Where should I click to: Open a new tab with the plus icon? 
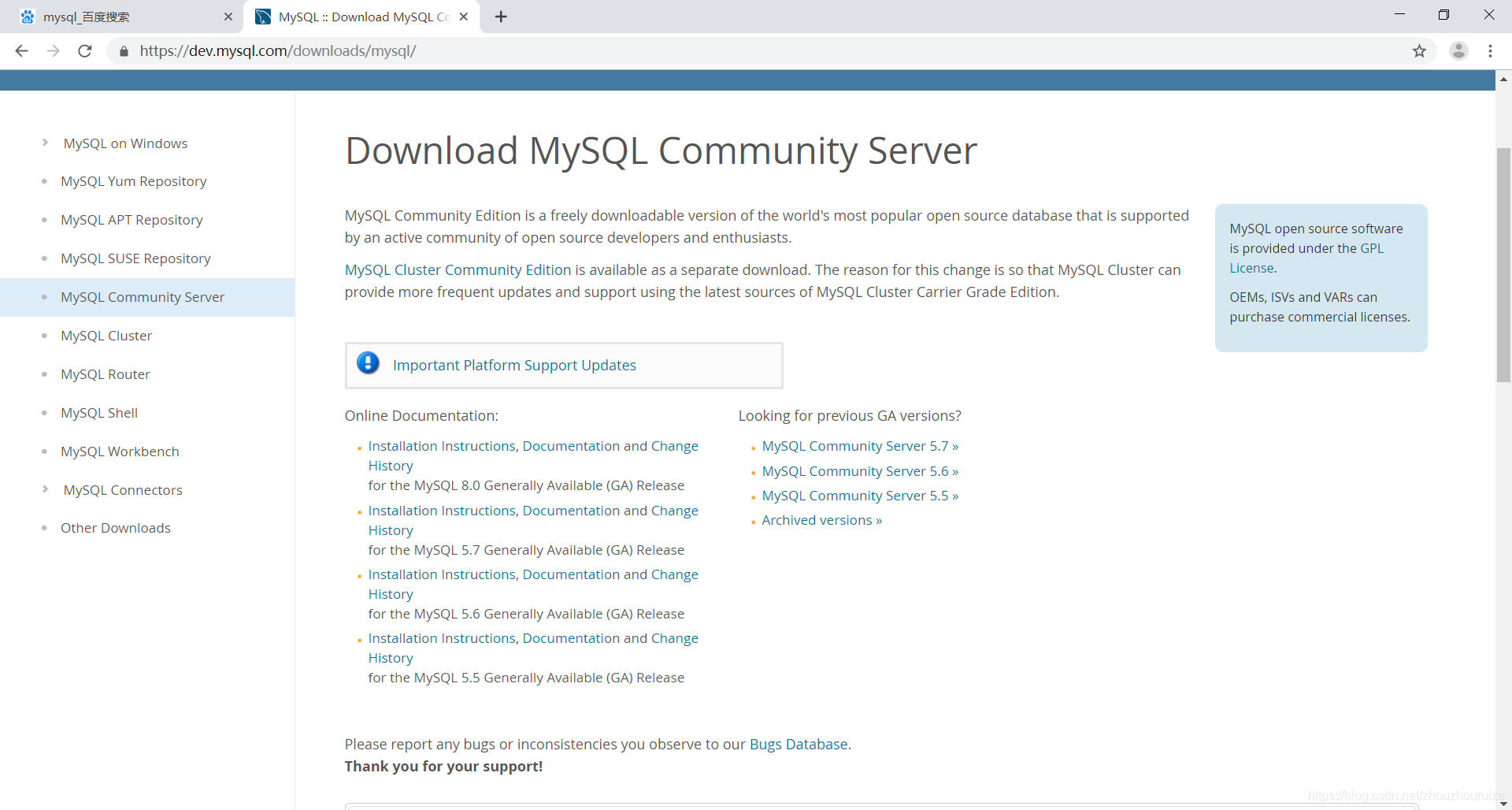click(501, 17)
